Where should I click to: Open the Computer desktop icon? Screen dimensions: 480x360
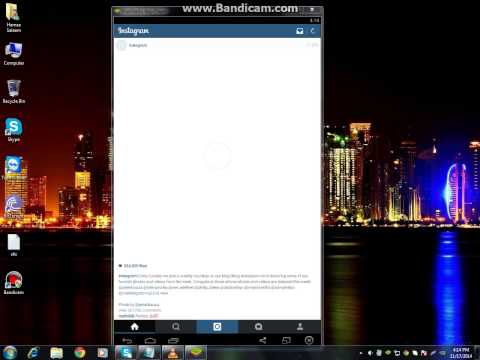pos(14,54)
